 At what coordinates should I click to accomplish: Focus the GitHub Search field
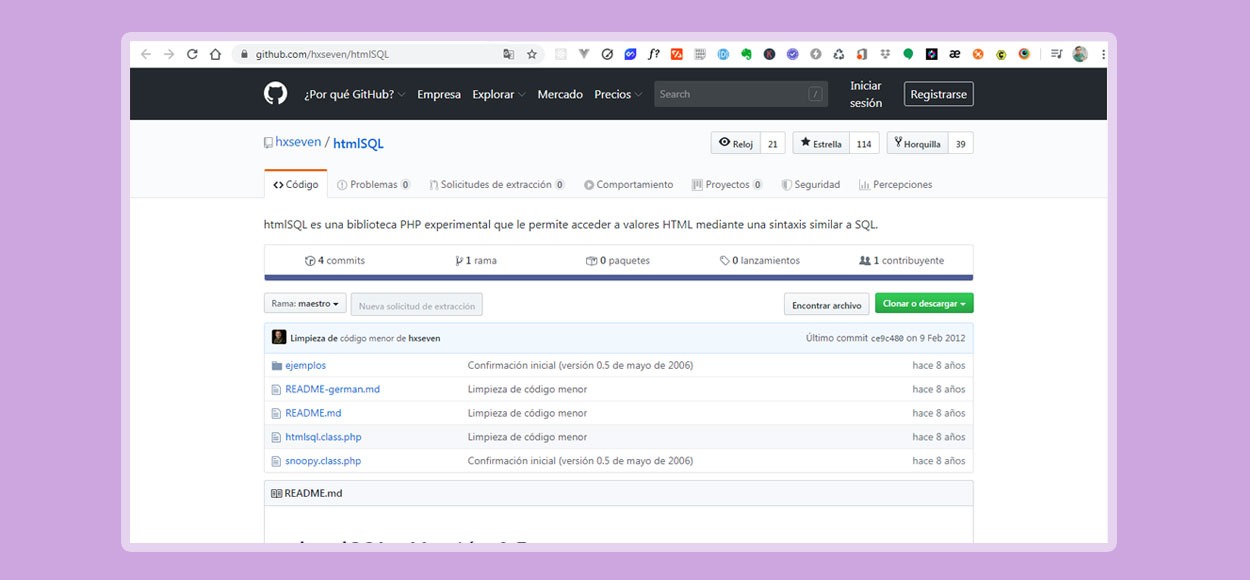(741, 94)
